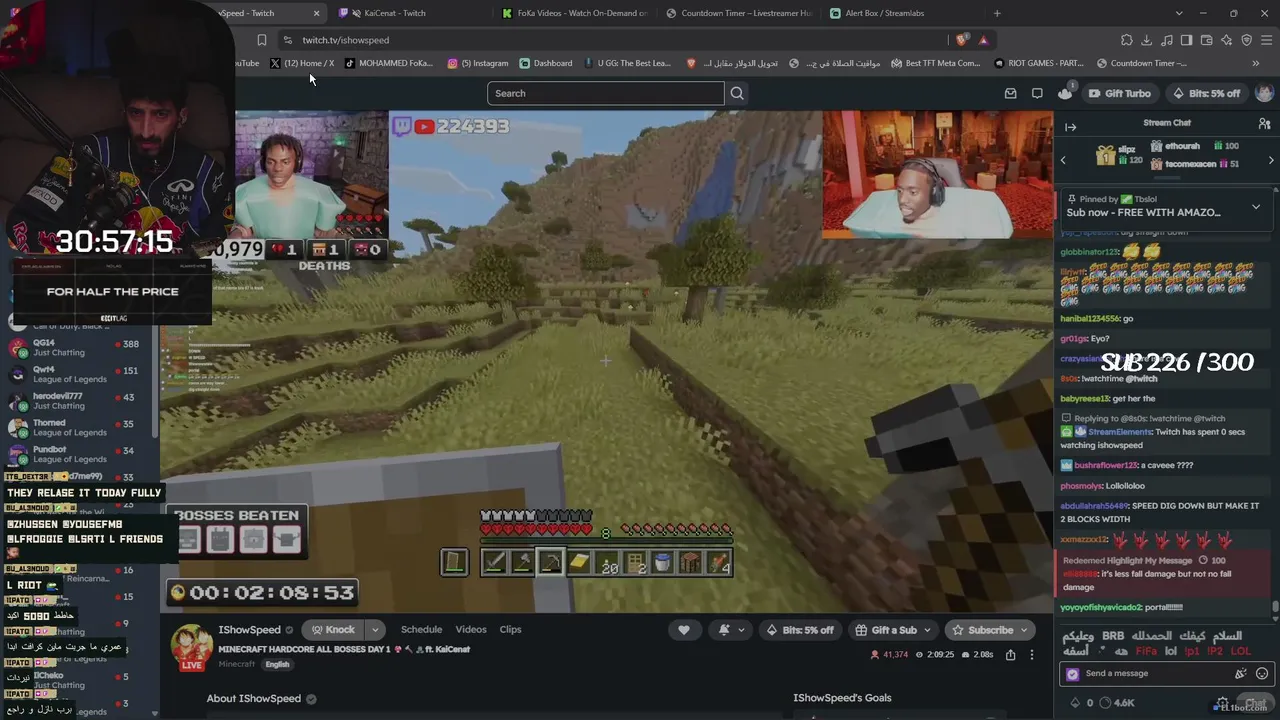Screen dimensions: 1280x720
Task: Open the browser tab search chevron
Action: [x=1179, y=13]
